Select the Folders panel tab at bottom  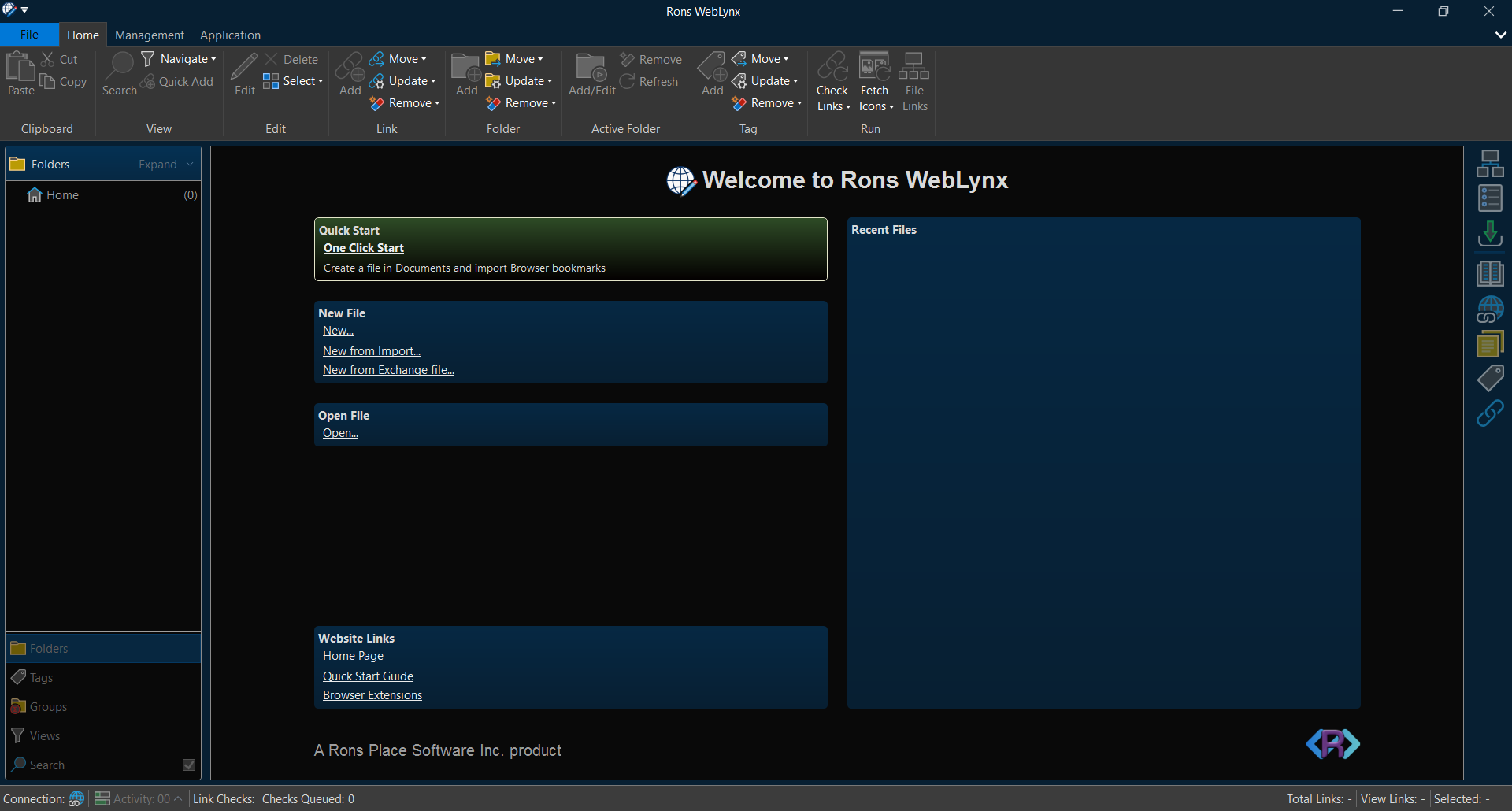(x=103, y=648)
